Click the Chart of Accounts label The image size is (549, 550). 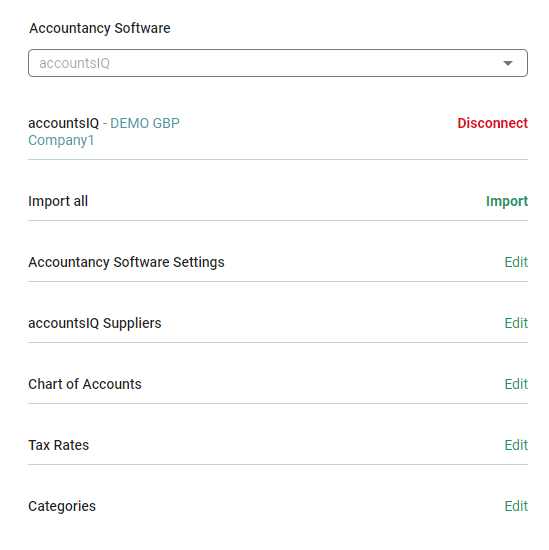(85, 384)
